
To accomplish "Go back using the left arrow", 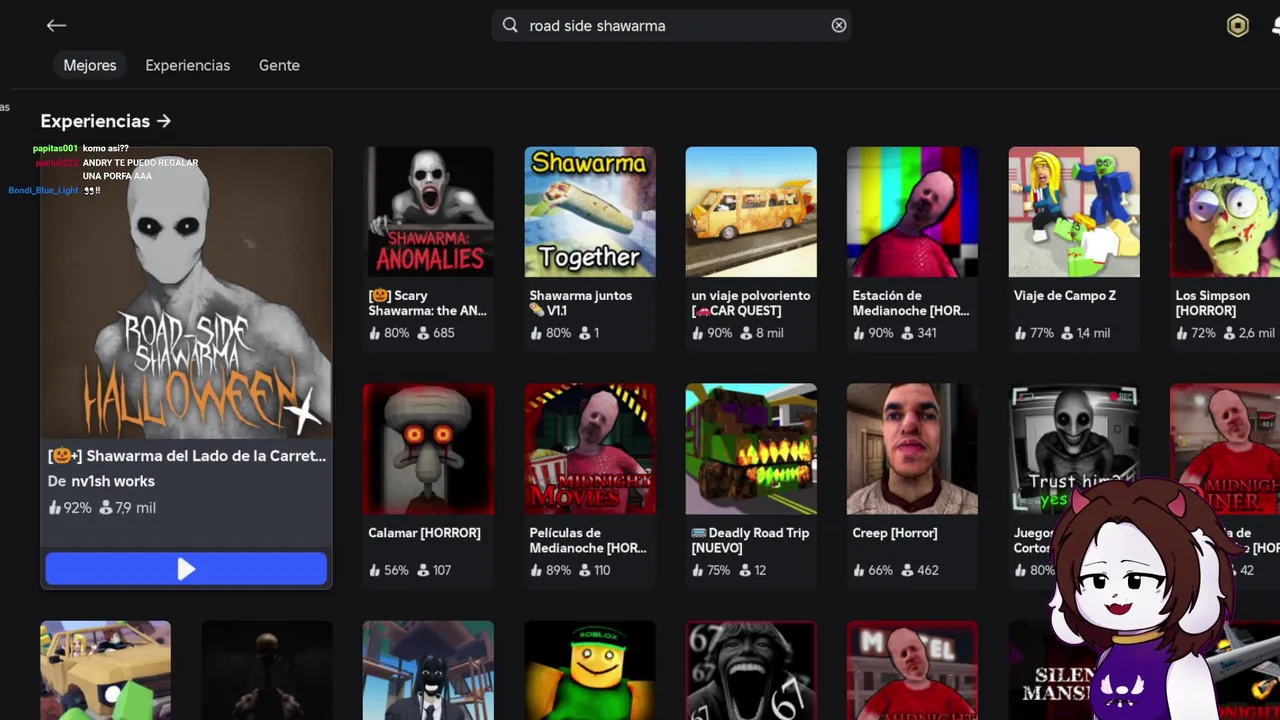I will tap(56, 26).
